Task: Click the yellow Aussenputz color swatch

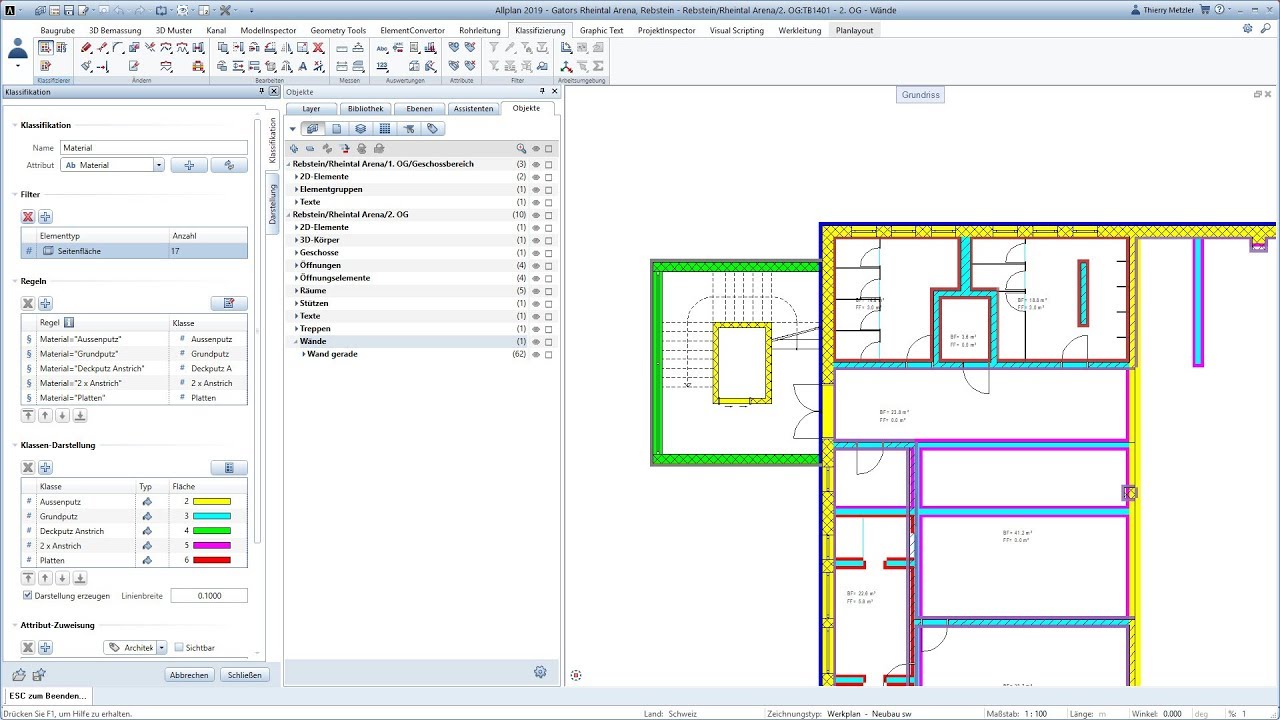Action: click(x=212, y=501)
